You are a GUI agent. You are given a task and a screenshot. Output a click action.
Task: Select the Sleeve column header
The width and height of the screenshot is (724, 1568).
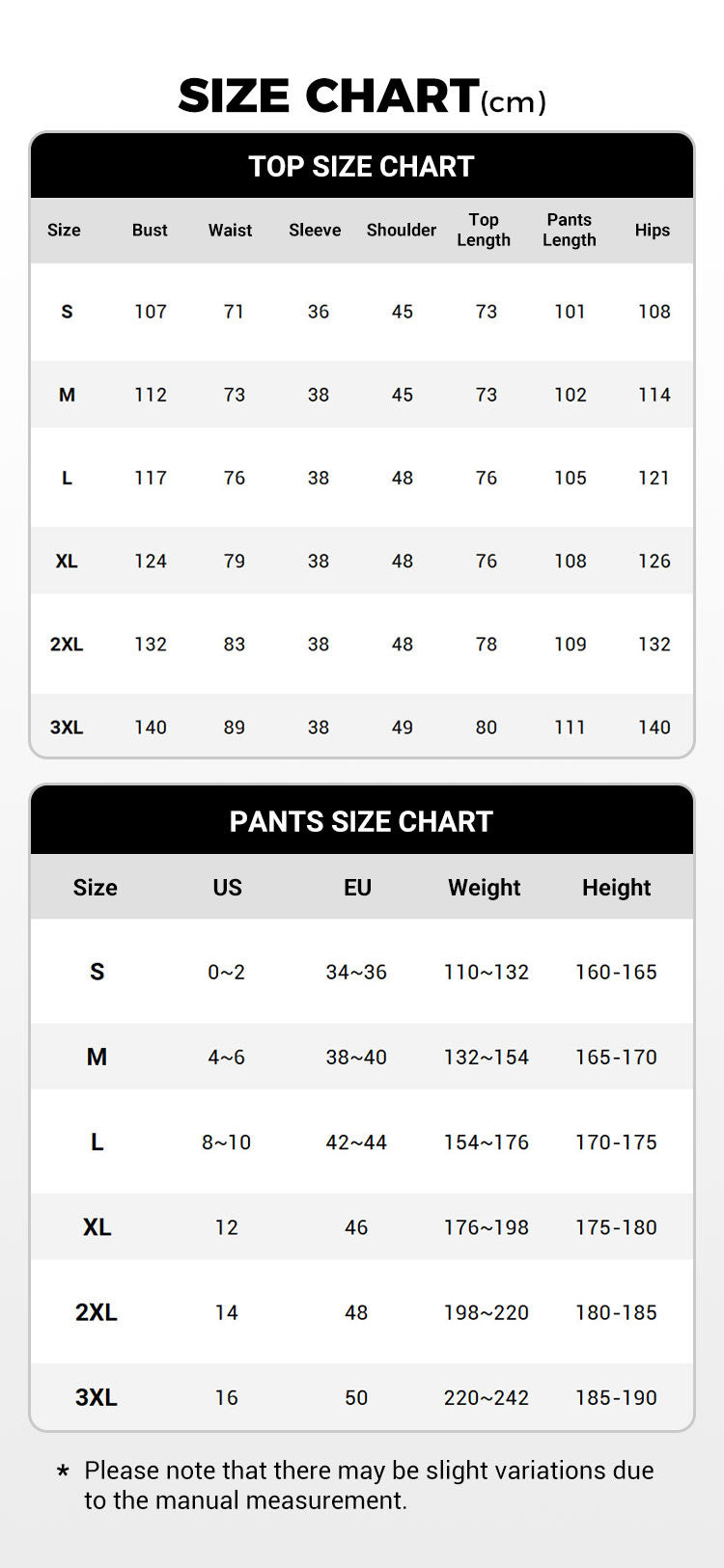coord(315,230)
